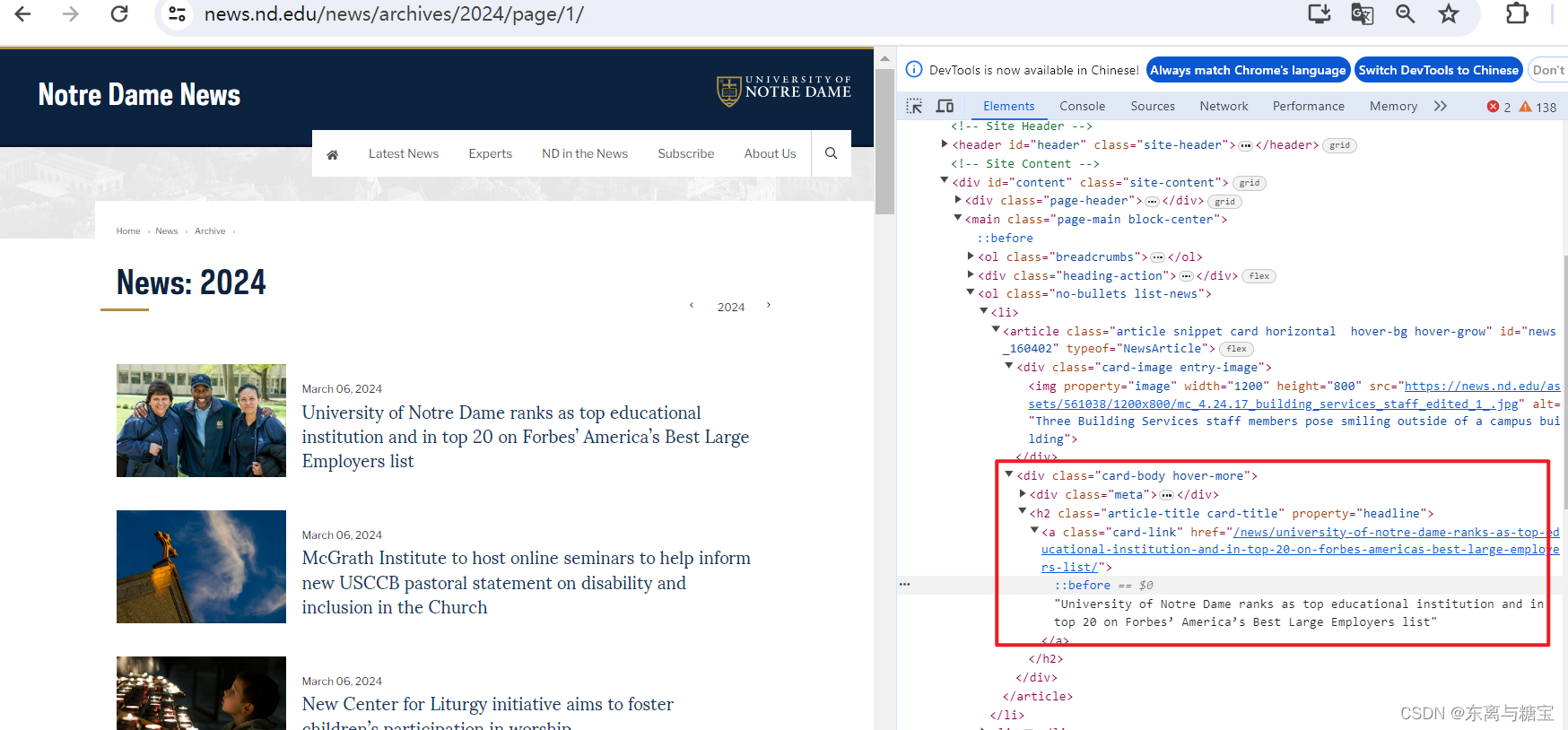This screenshot has height=730, width=1568.
Task: Expand the div class="meta" node
Action: click(x=1022, y=493)
